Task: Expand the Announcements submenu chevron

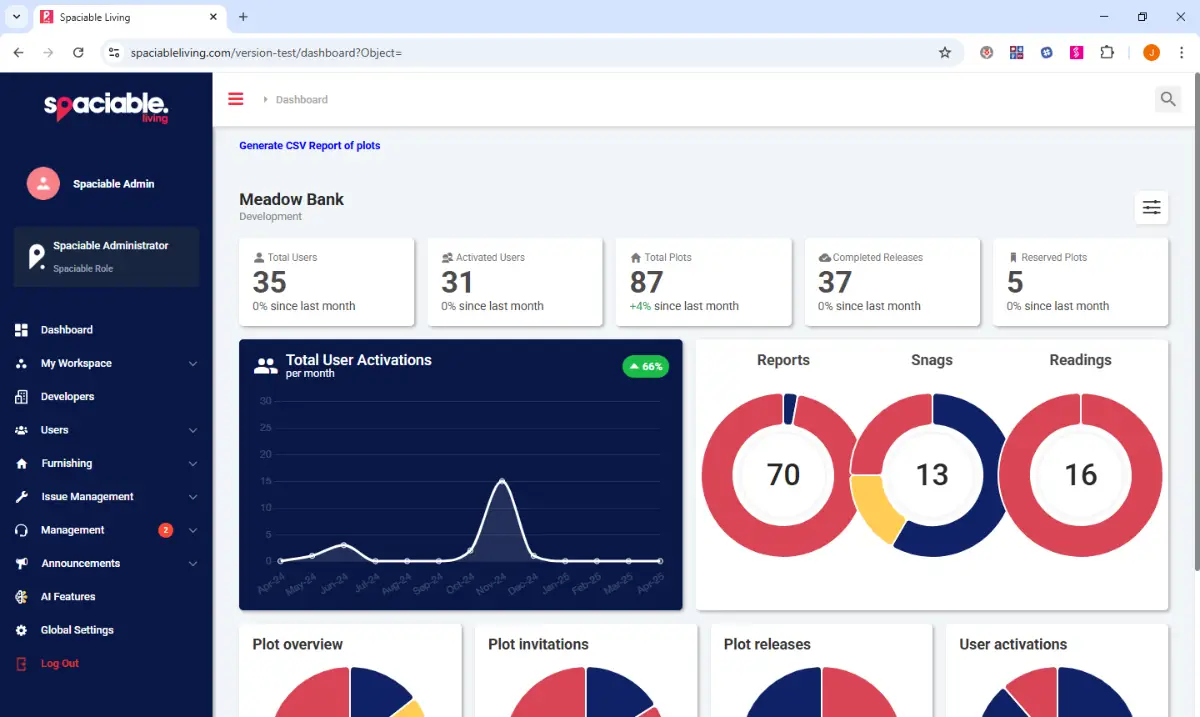Action: point(193,564)
